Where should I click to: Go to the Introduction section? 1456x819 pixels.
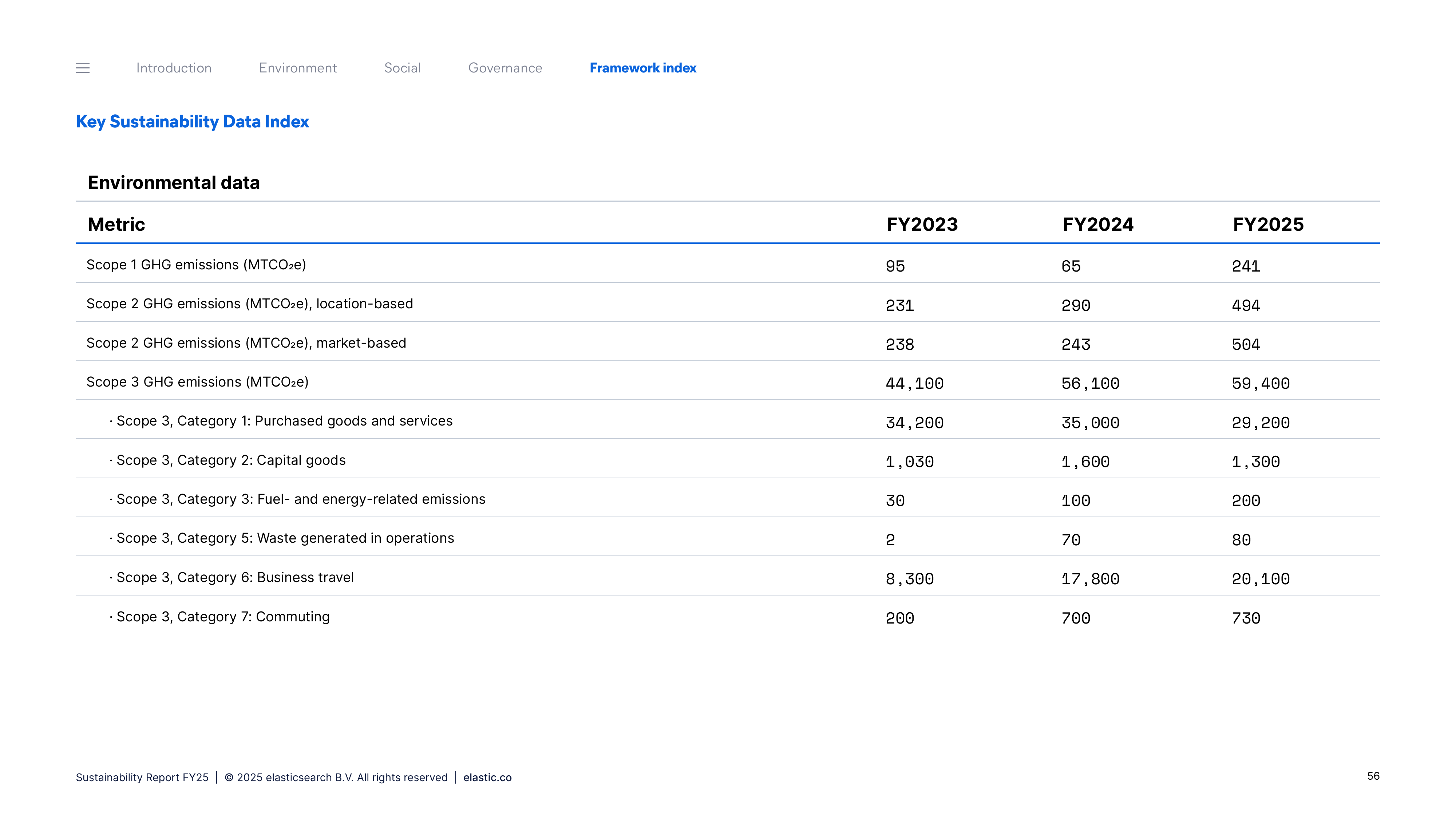coord(174,68)
